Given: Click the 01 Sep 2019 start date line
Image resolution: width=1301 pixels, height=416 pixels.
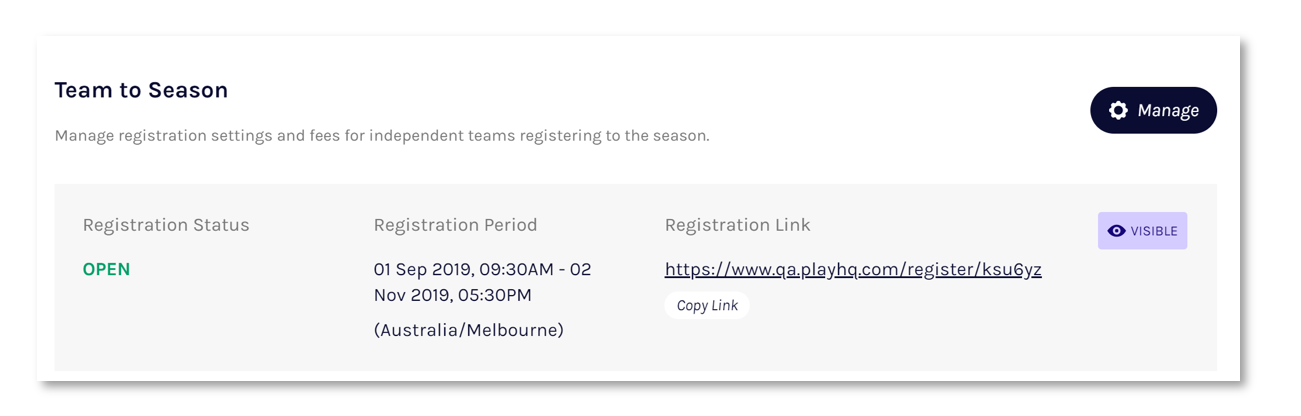Looking at the screenshot, I should (x=482, y=270).
